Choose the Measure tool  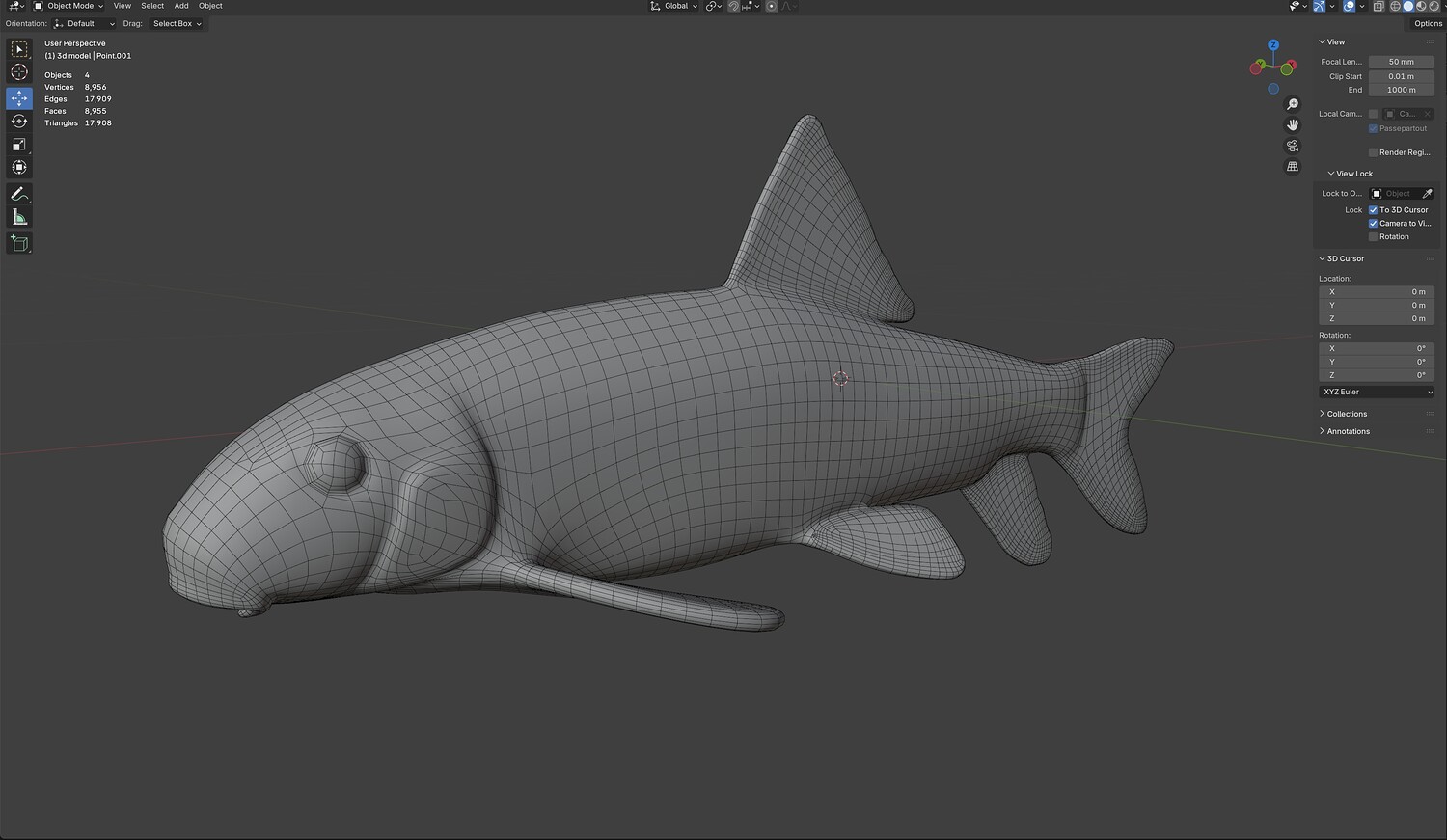point(19,217)
